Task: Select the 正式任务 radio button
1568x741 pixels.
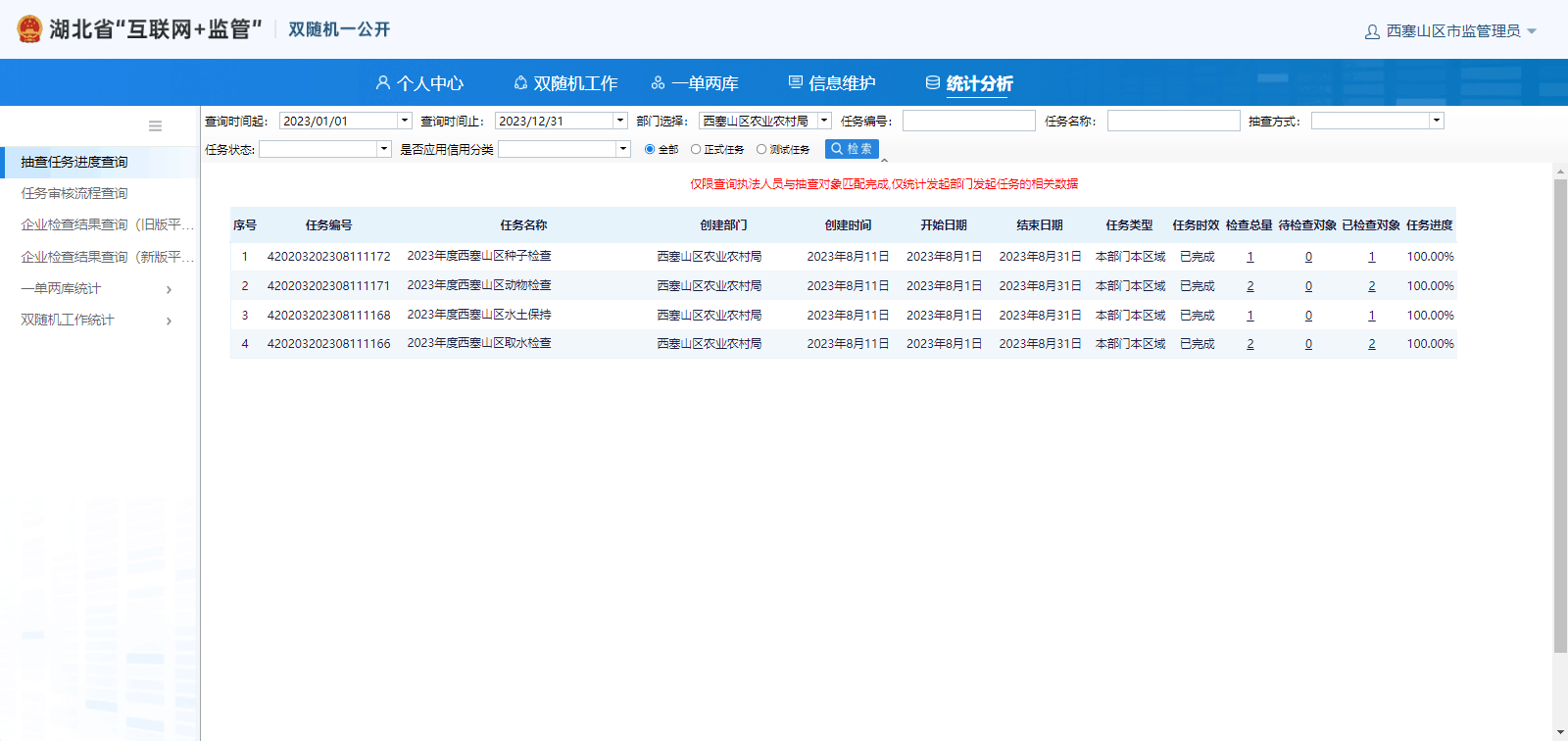Action: (696, 149)
